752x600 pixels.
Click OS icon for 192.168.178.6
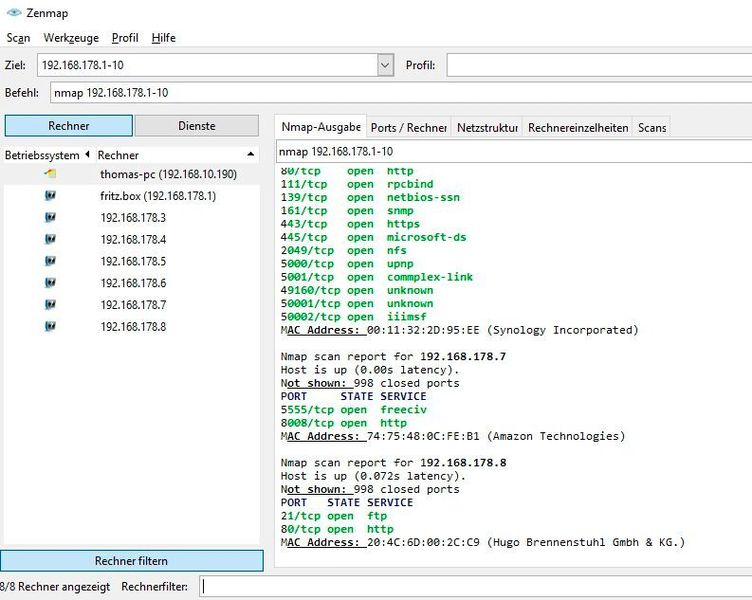pyautogui.click(x=50, y=282)
